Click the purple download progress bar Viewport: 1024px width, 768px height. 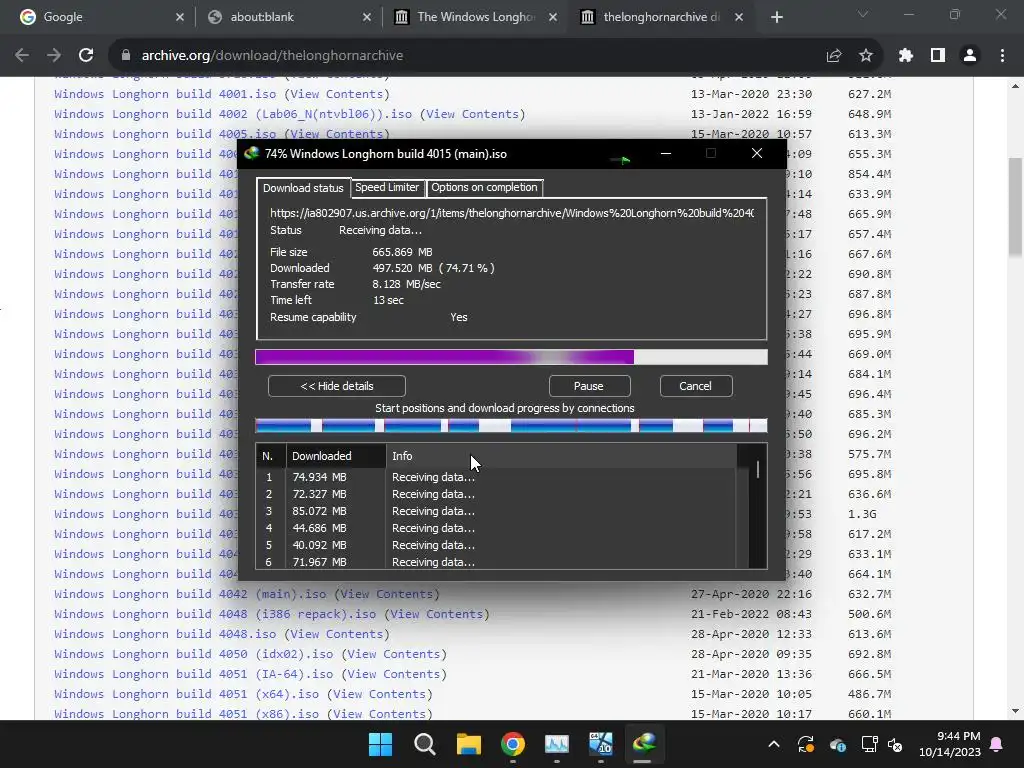point(511,357)
